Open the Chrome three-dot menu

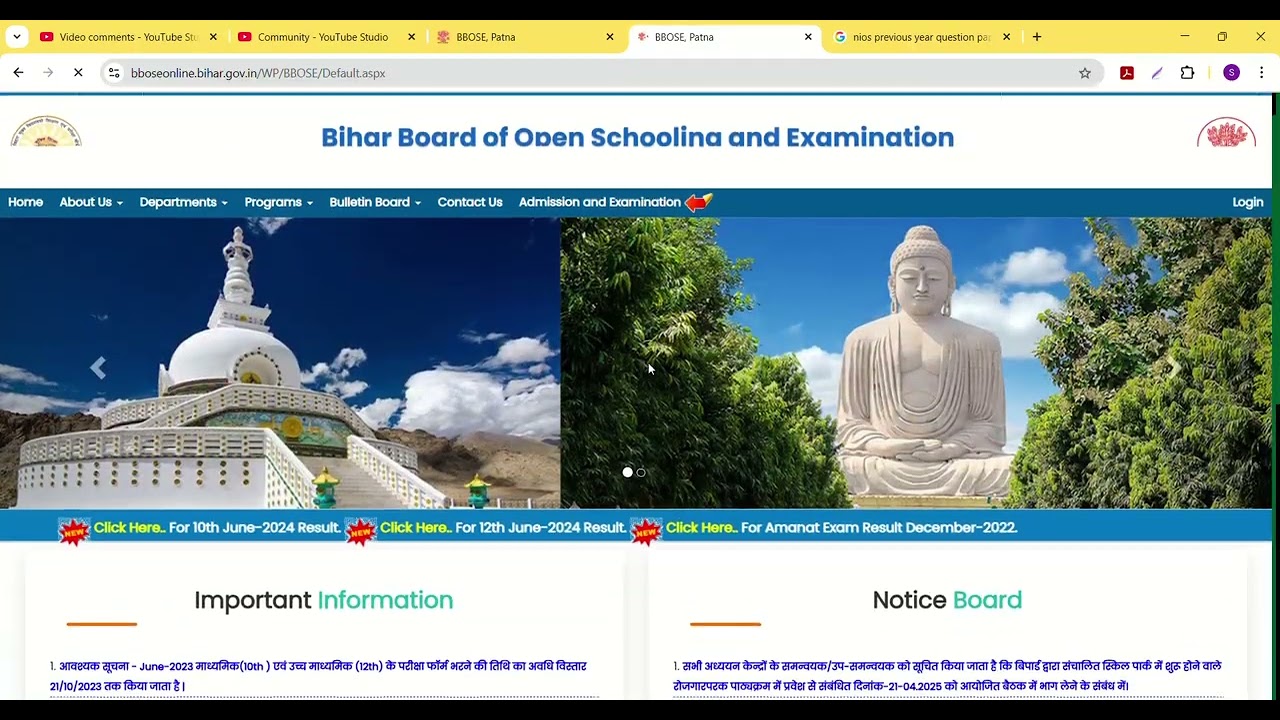pos(1262,73)
